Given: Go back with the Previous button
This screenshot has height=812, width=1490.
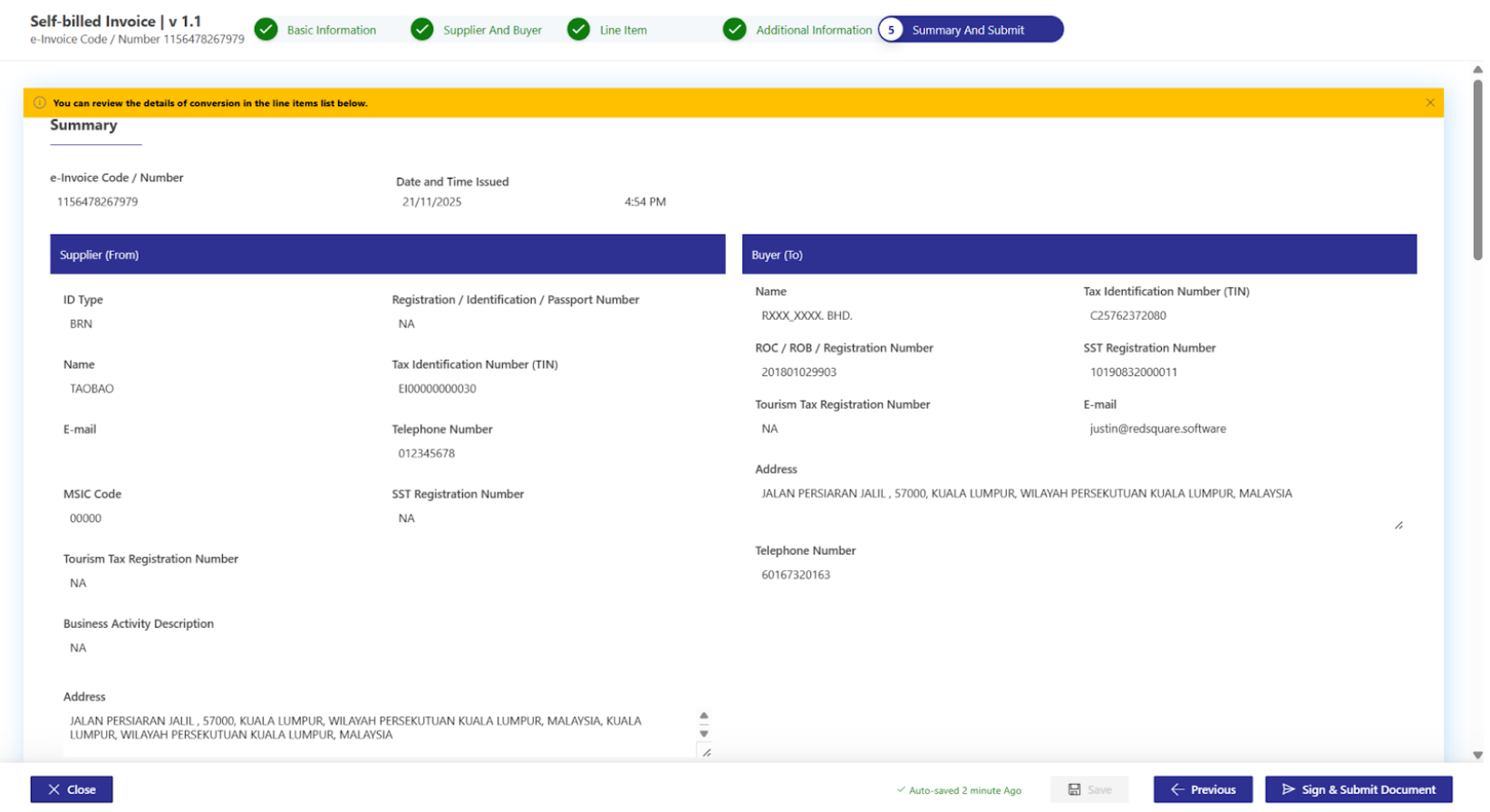Looking at the screenshot, I should point(1202,789).
